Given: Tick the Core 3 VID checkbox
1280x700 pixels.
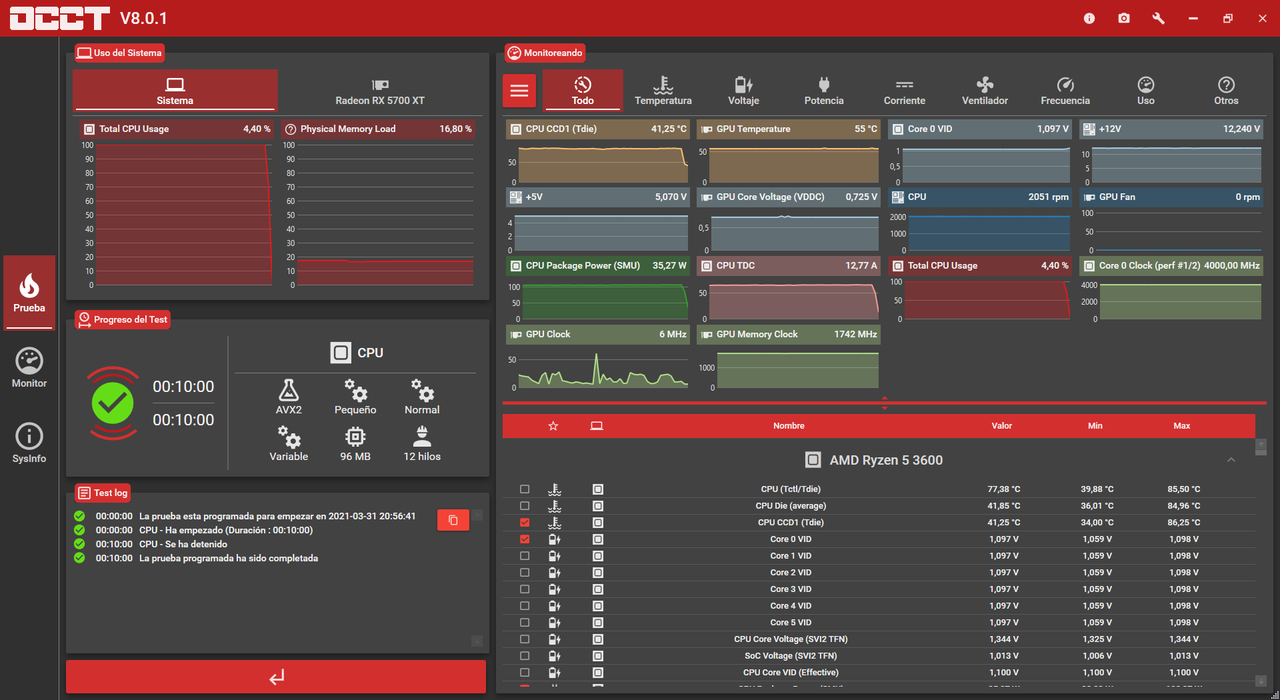Looking at the screenshot, I should (525, 589).
